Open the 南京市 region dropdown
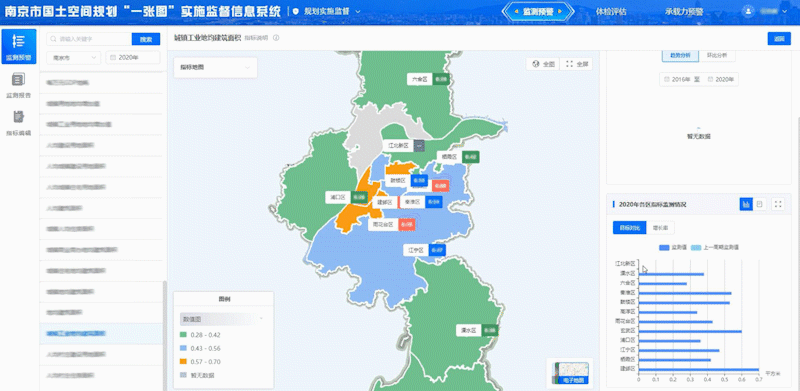The width and height of the screenshot is (800, 391). pyautogui.click(x=74, y=58)
